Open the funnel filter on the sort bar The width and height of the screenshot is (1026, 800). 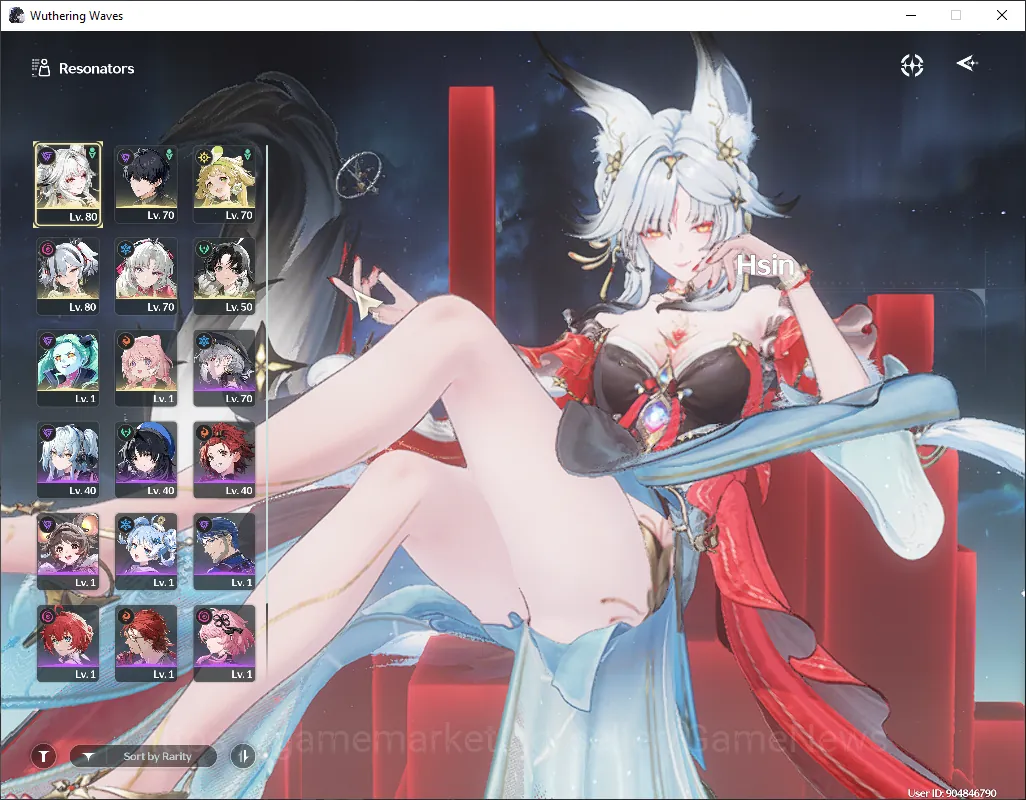(88, 756)
